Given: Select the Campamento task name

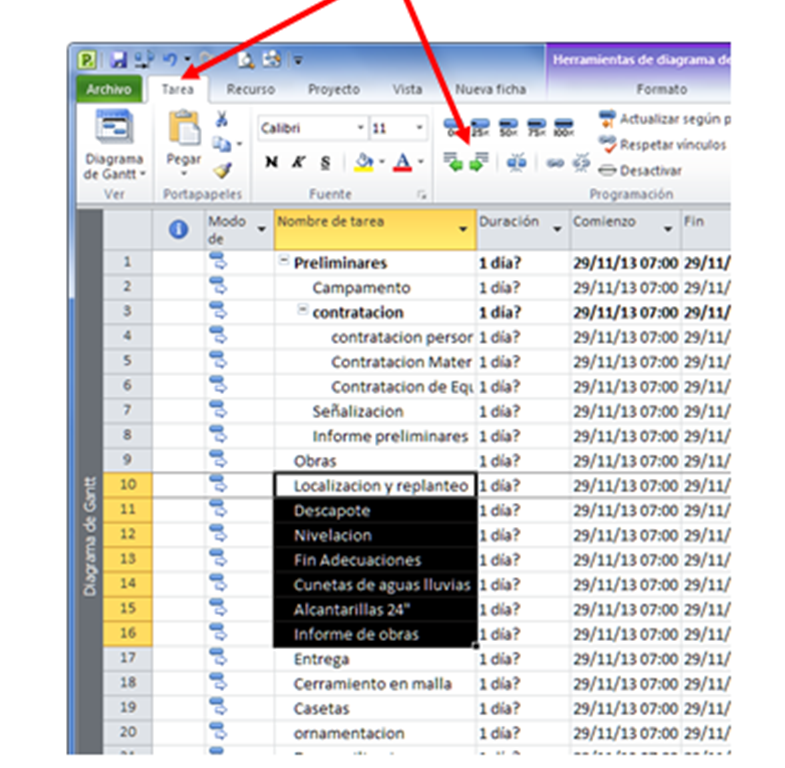Looking at the screenshot, I should point(361,288).
